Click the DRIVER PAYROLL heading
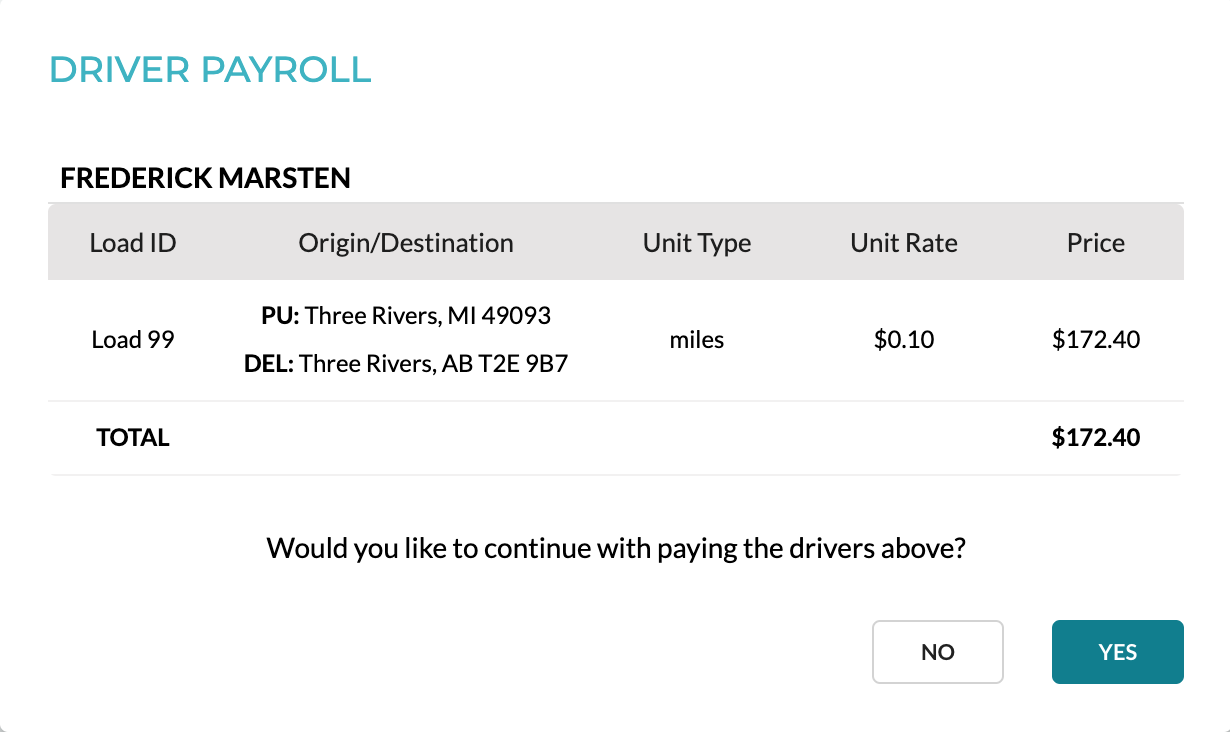This screenshot has width=1230, height=732. click(x=210, y=70)
